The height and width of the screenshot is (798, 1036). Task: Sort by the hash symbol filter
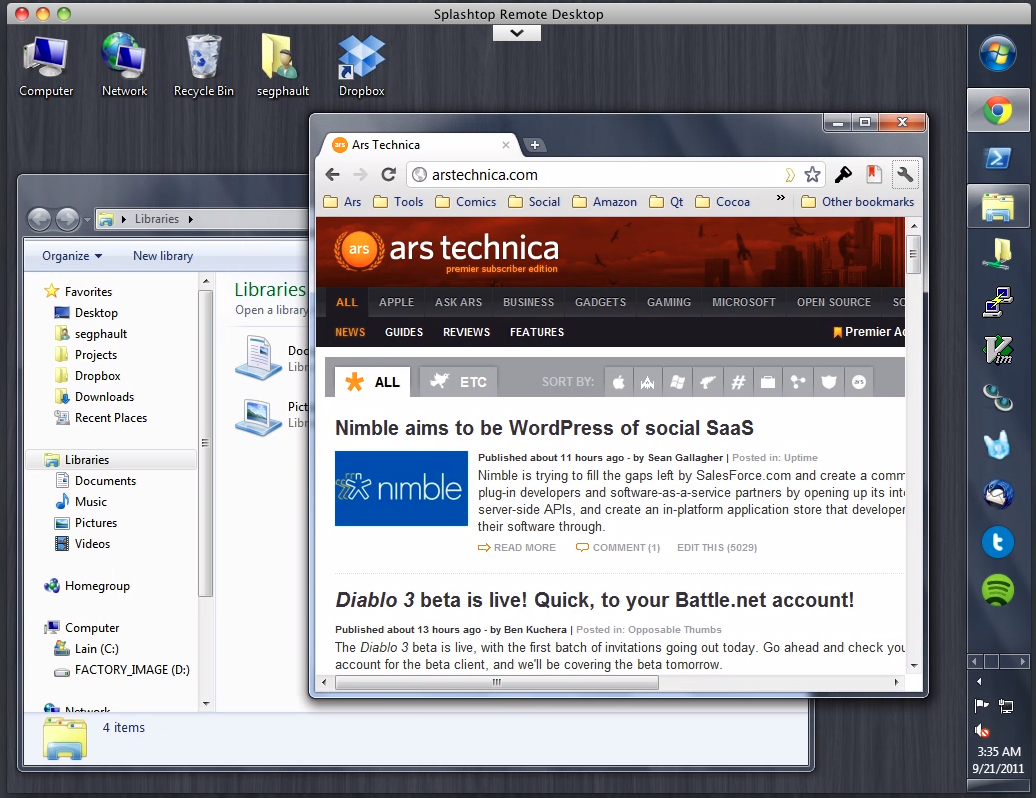point(738,382)
